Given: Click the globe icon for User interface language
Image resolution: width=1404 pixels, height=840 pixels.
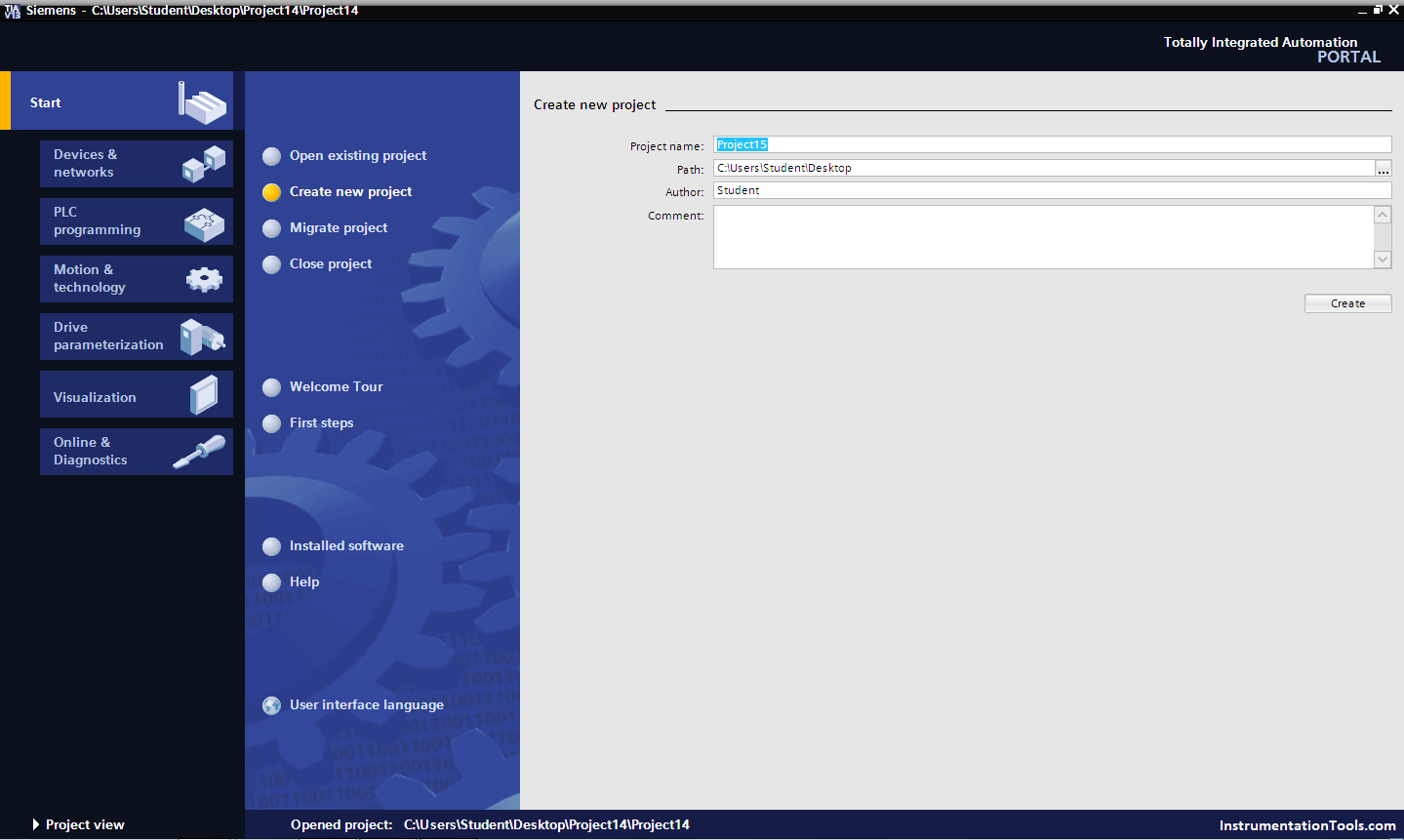Looking at the screenshot, I should (x=272, y=705).
